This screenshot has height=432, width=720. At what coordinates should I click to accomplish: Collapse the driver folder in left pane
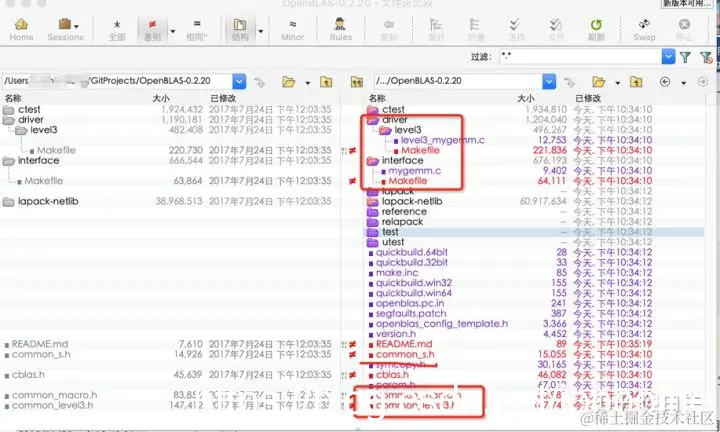pyautogui.click(x=8, y=120)
